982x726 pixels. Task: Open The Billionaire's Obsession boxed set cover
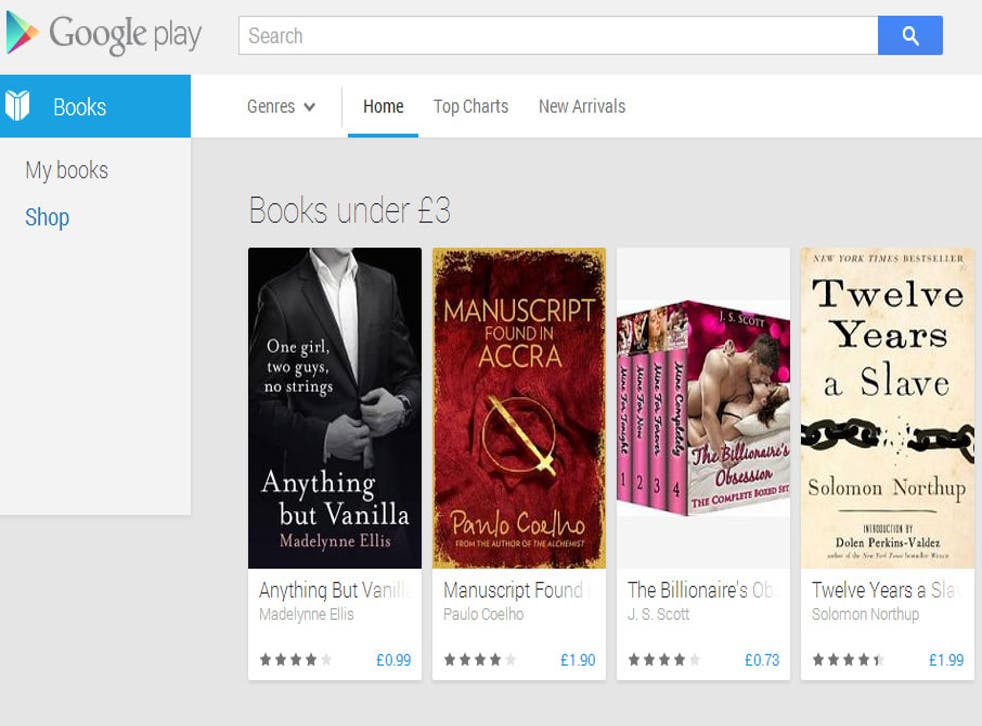pyautogui.click(x=703, y=408)
